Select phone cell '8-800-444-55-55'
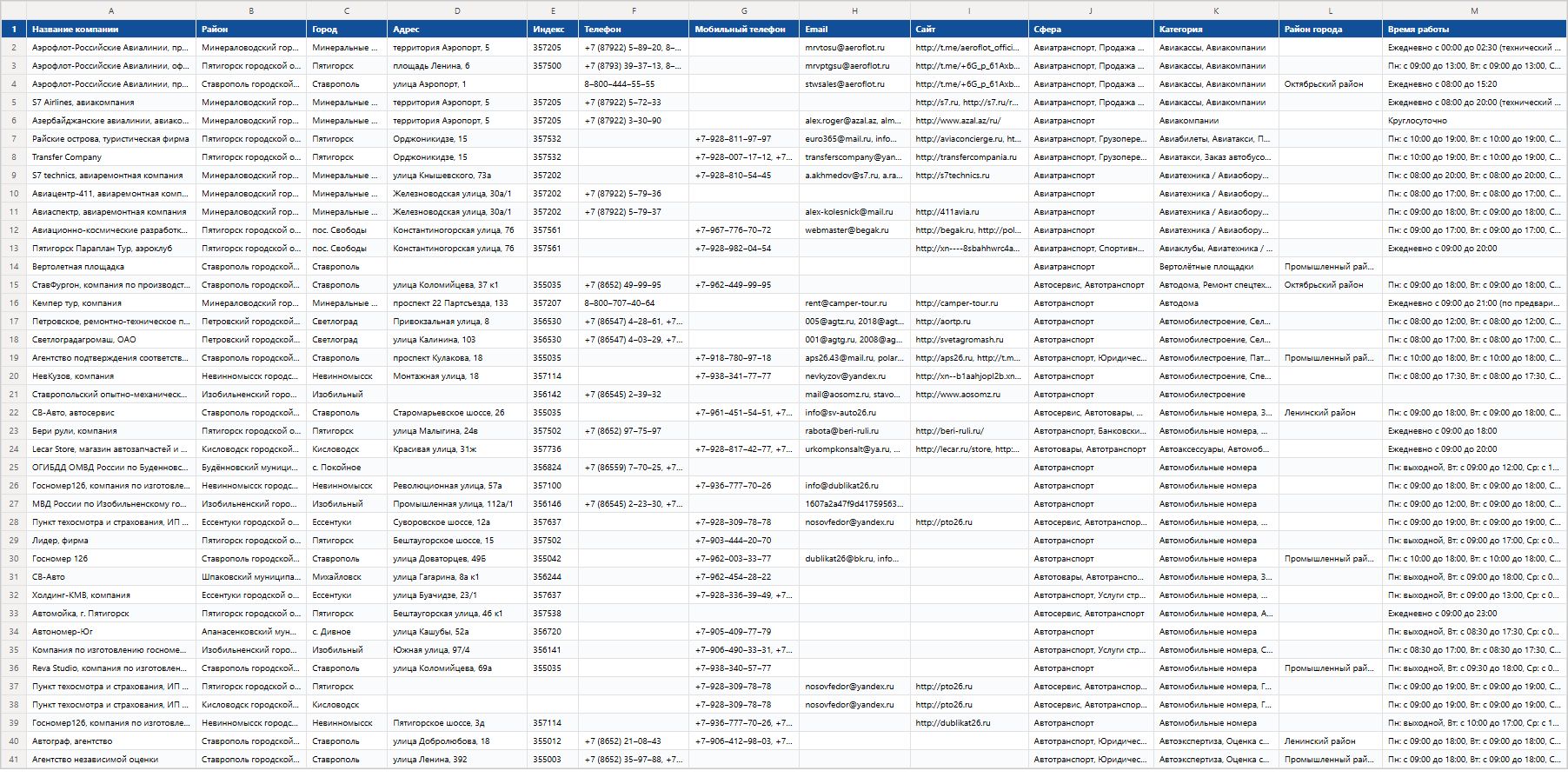The height and width of the screenshot is (784, 1568). (634, 84)
